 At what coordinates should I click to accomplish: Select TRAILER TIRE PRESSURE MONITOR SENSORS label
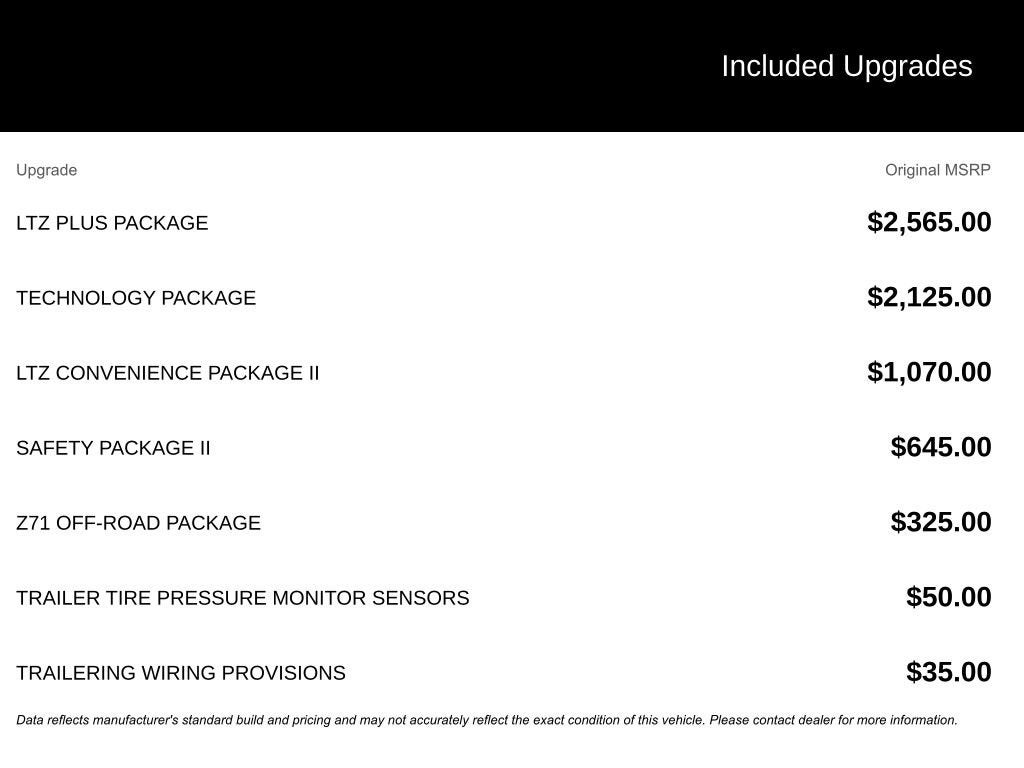click(242, 598)
